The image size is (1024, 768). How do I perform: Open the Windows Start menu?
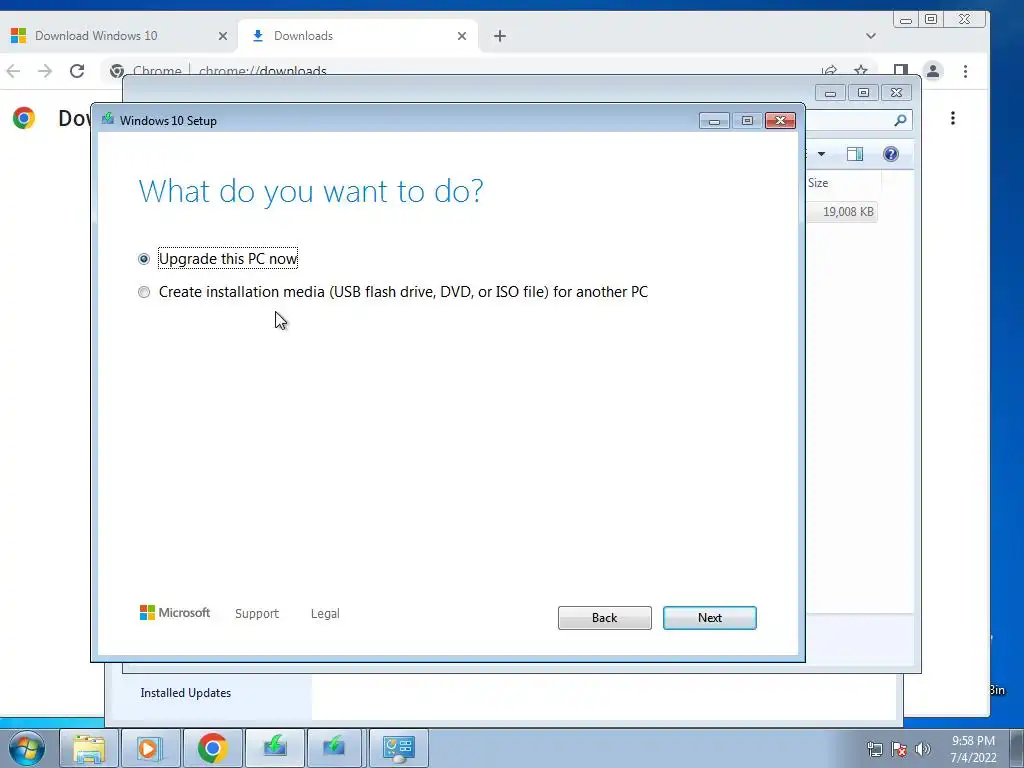click(27, 748)
